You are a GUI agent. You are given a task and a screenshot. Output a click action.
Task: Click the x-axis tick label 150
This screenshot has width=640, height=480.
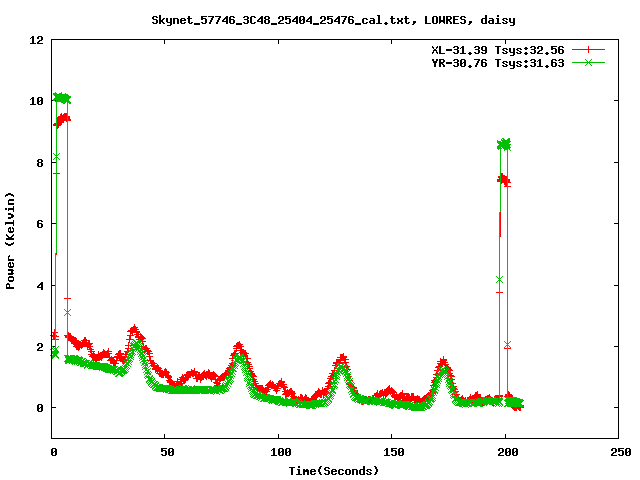coord(394,452)
